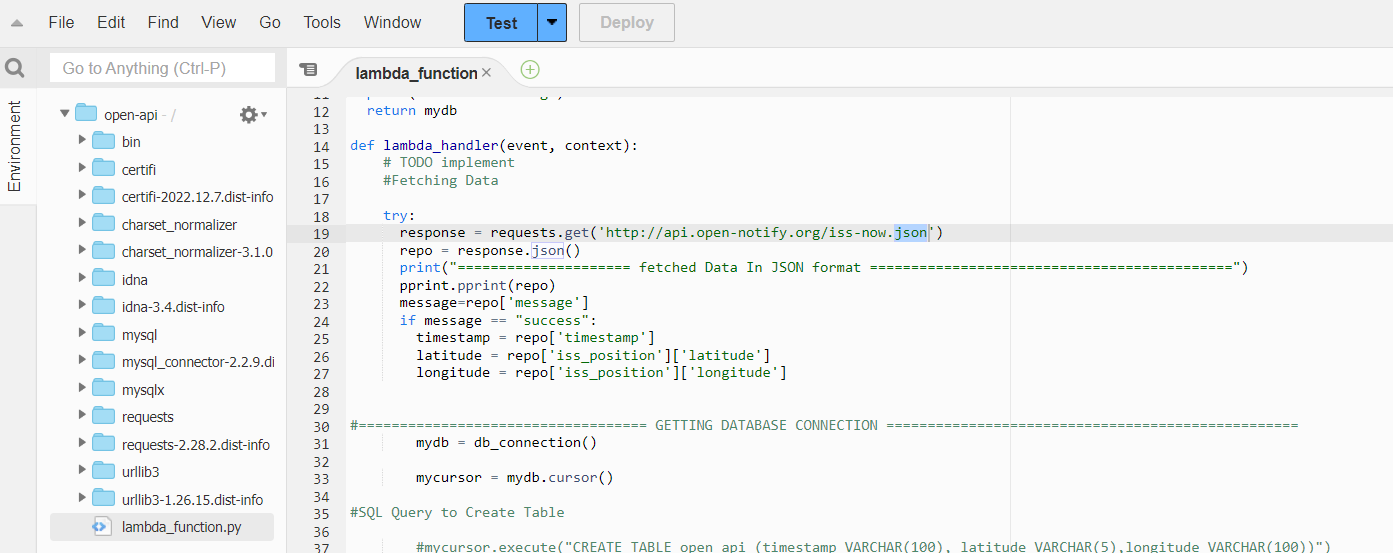Image resolution: width=1393 pixels, height=553 pixels.
Task: Expand the mysql_connector-2.2.9 folder
Action: 82,361
